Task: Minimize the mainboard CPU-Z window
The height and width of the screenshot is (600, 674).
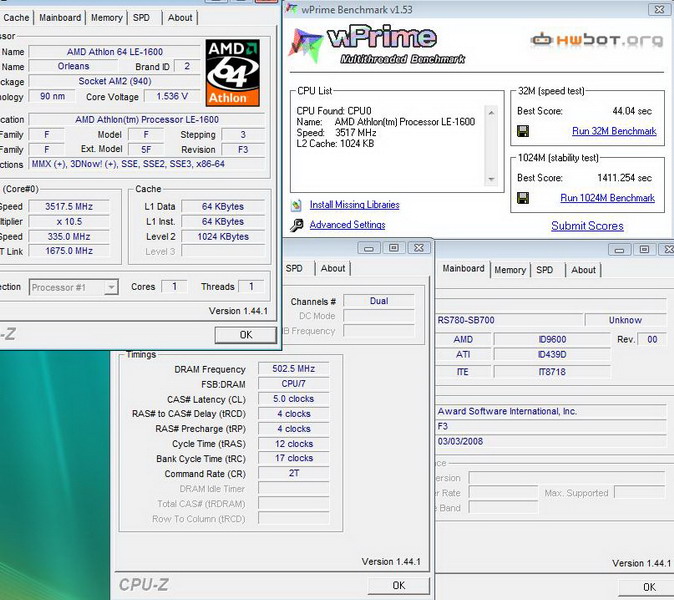Action: [619, 250]
